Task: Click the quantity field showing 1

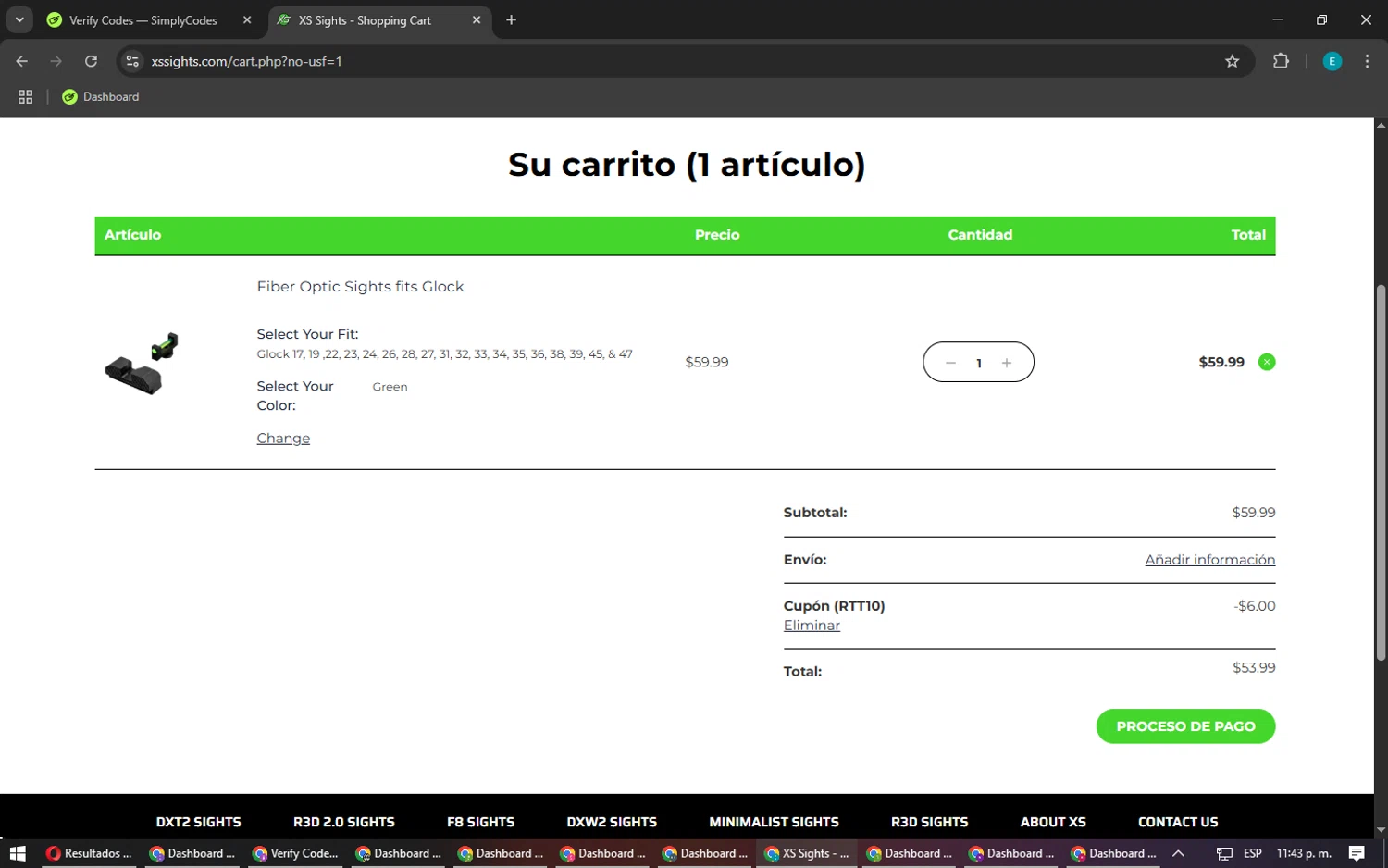Action: tap(979, 363)
